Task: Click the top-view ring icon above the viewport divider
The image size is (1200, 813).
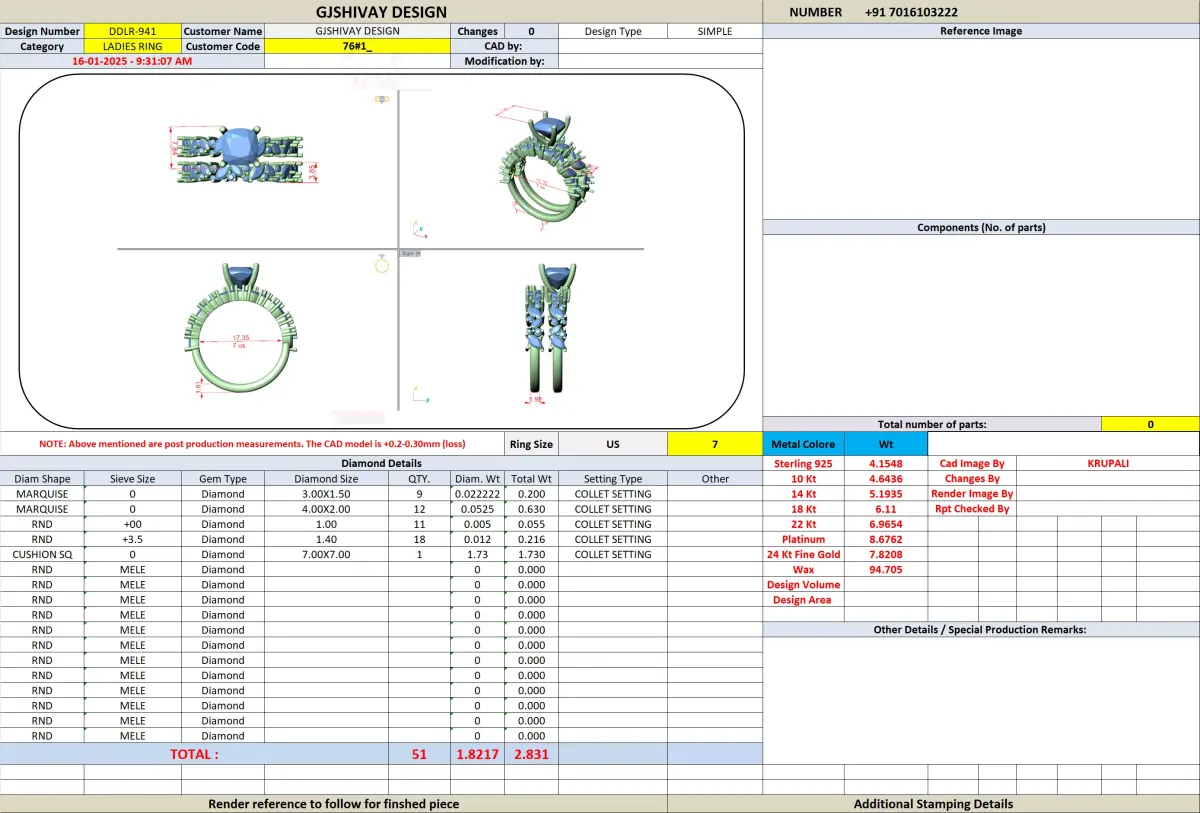Action: pyautogui.click(x=381, y=99)
